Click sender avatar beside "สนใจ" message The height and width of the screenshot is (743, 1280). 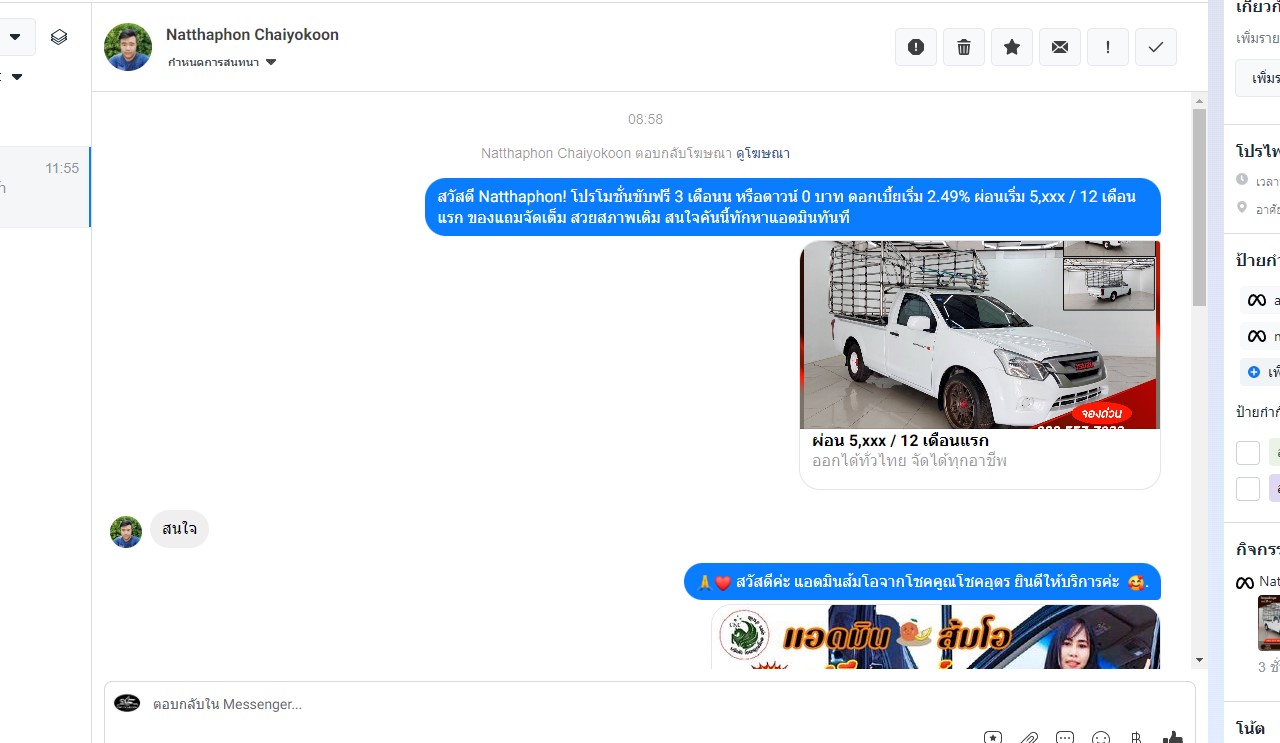[126, 532]
